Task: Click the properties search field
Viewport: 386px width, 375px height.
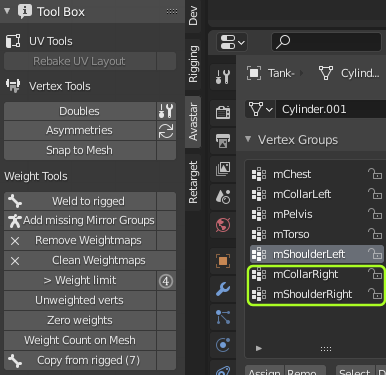Action: click(327, 42)
